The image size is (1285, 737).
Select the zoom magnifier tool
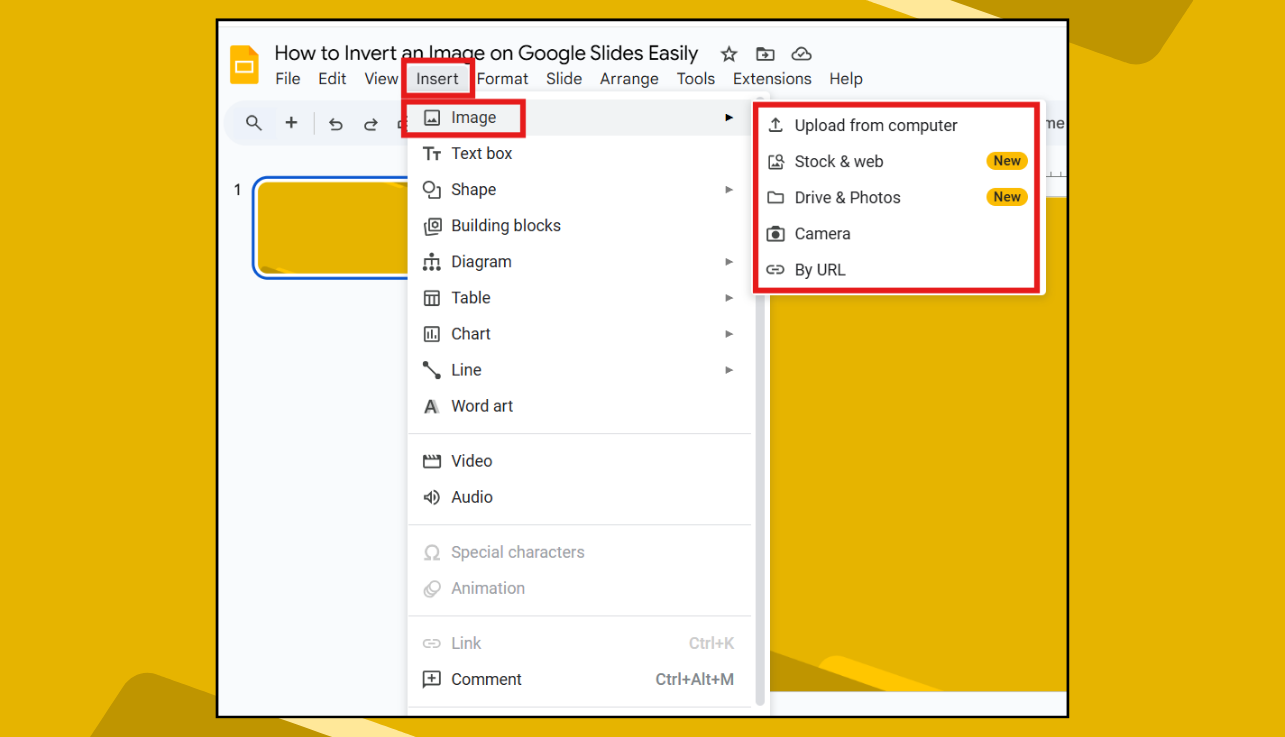253,122
